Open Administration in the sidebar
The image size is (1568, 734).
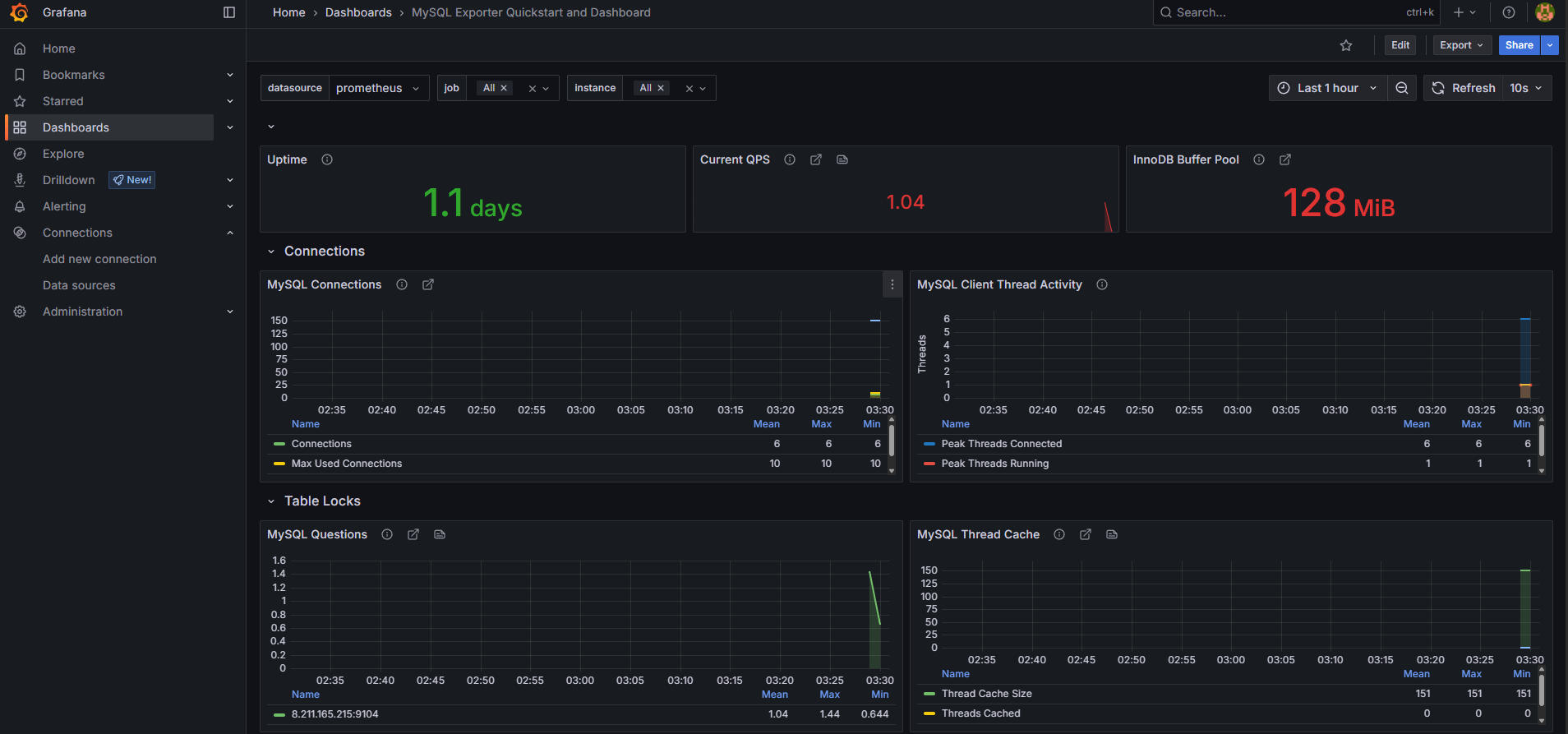click(82, 312)
